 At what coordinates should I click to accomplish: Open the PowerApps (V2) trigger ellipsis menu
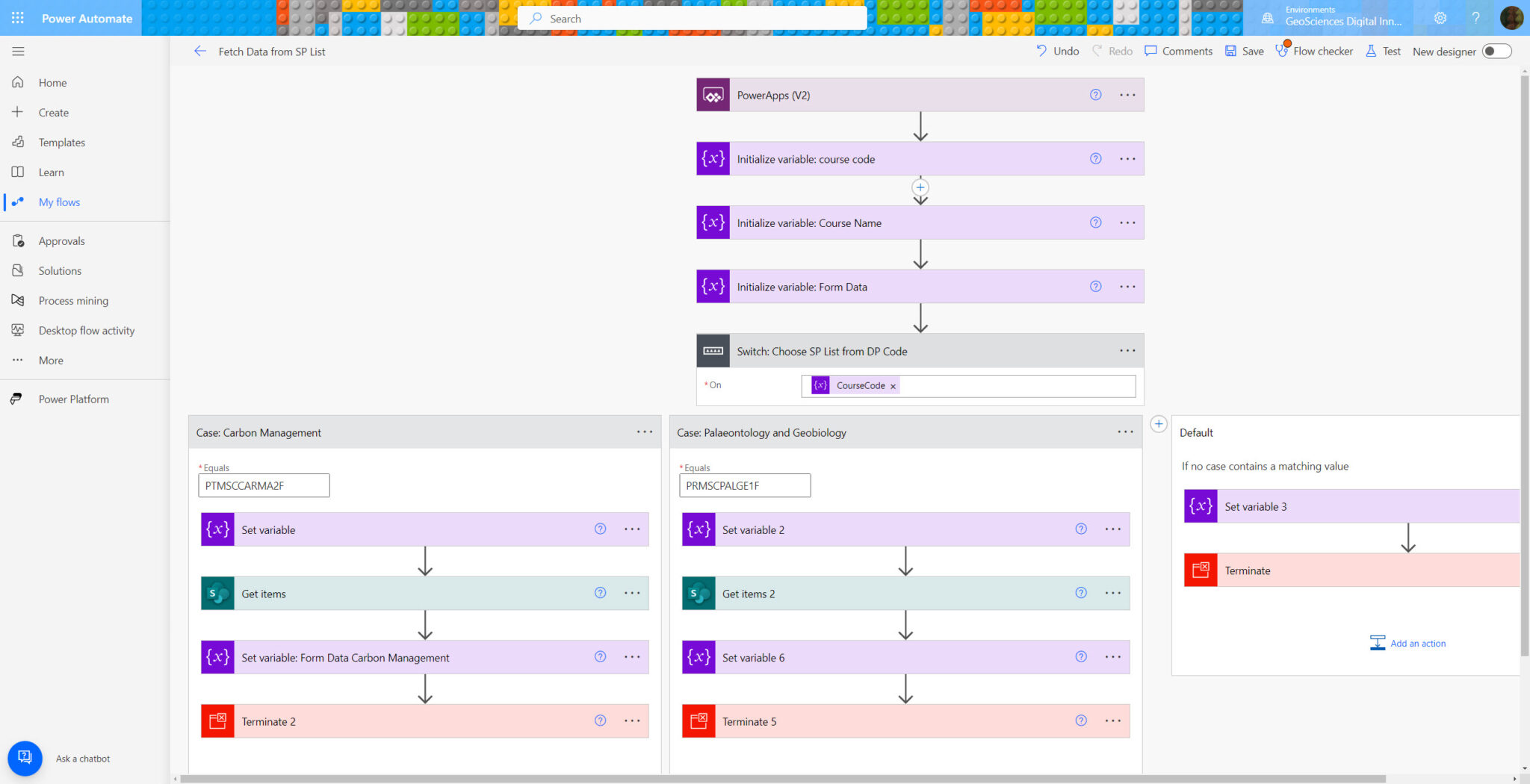click(x=1127, y=95)
